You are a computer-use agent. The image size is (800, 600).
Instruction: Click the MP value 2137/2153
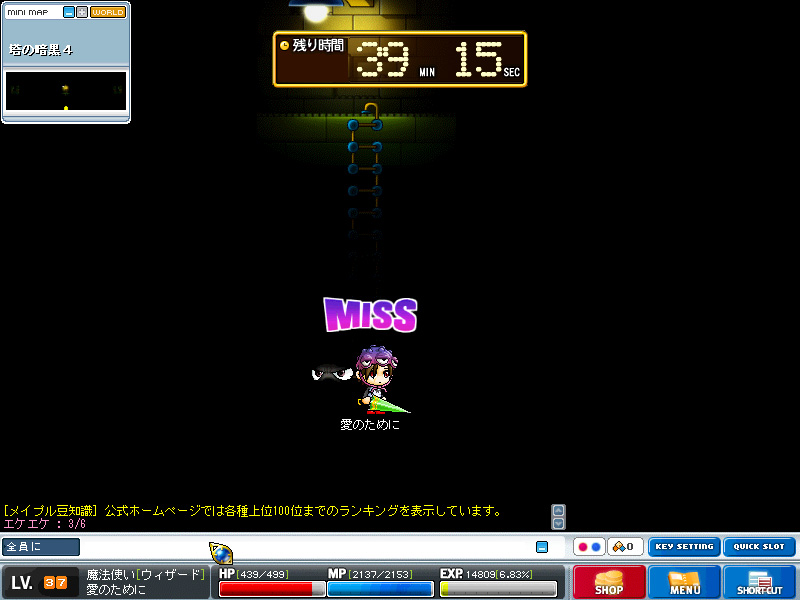381,574
